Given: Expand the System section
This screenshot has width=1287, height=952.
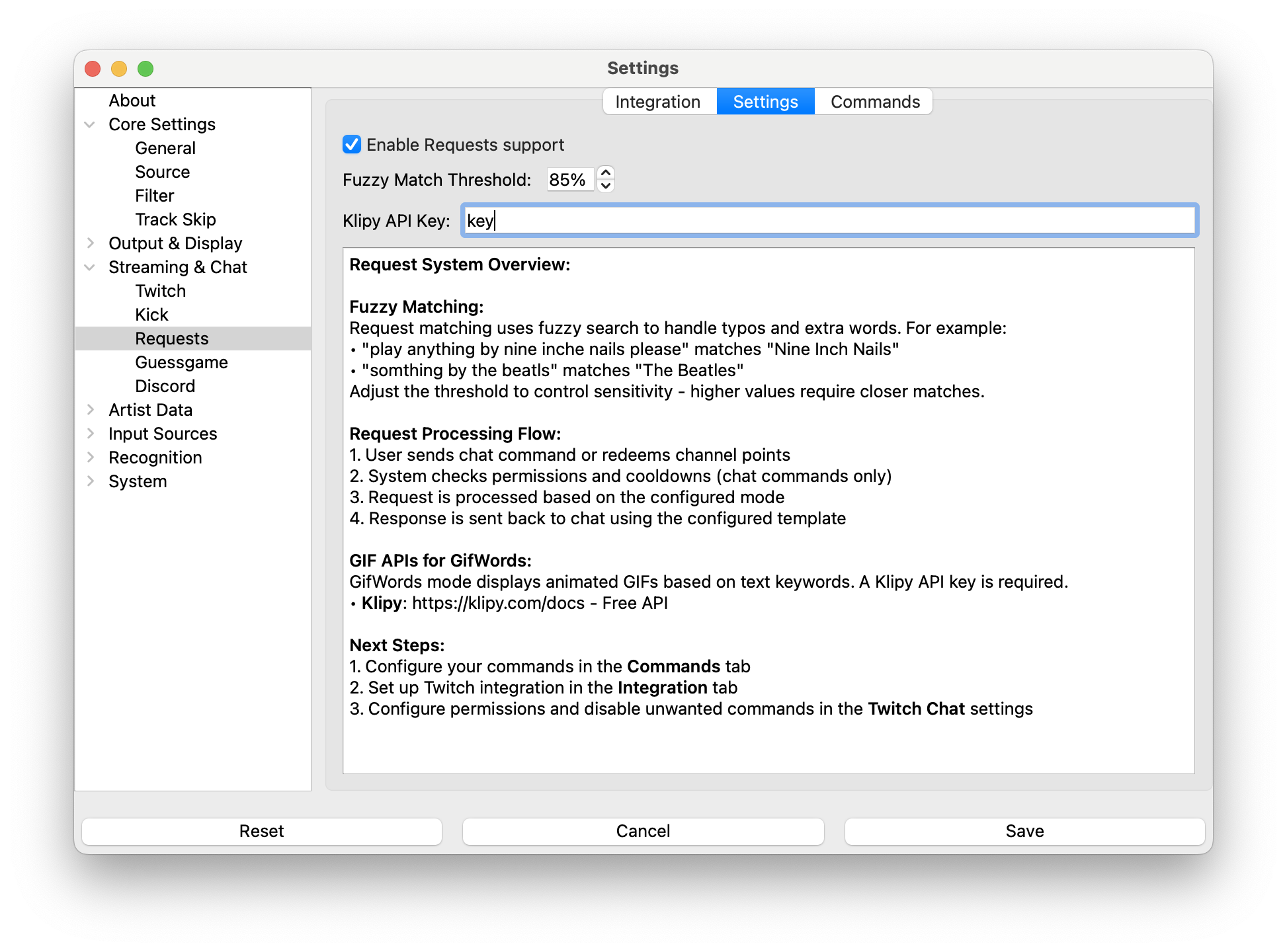Looking at the screenshot, I should [90, 481].
